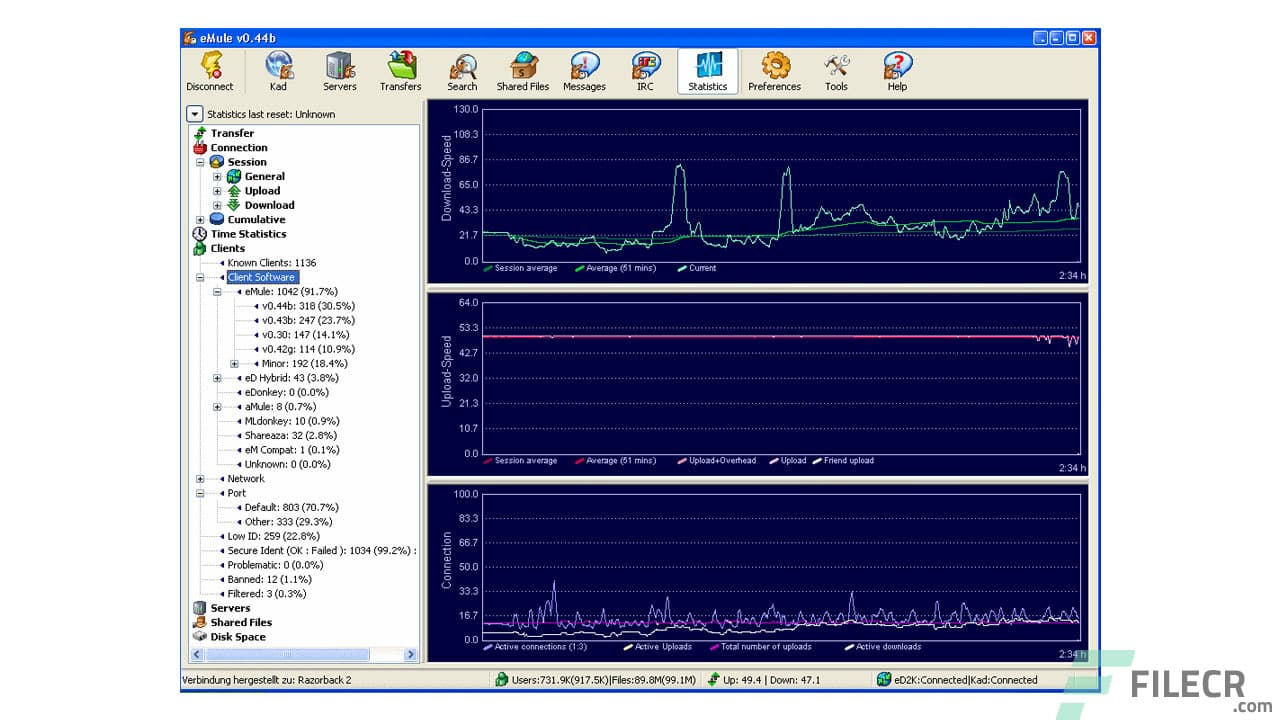1280x720 pixels.
Task: Open the Search panel
Action: [x=461, y=70]
